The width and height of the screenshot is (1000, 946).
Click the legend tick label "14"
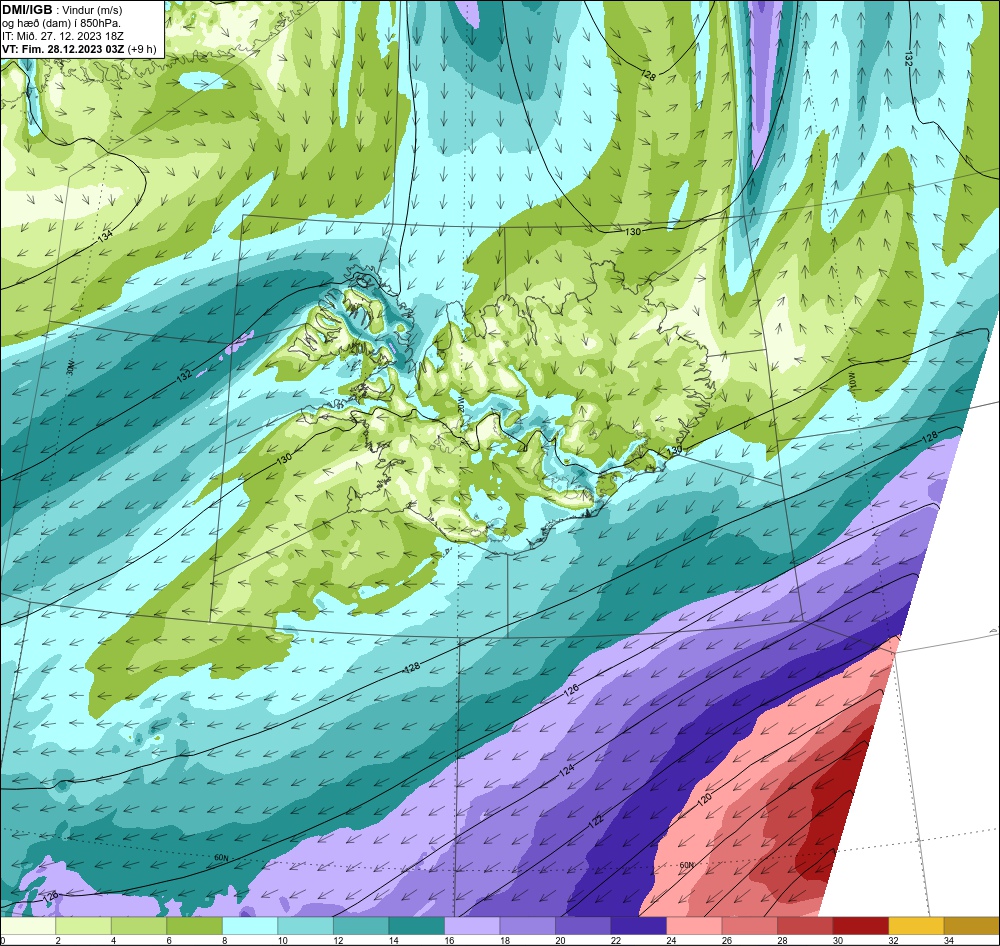click(x=393, y=940)
